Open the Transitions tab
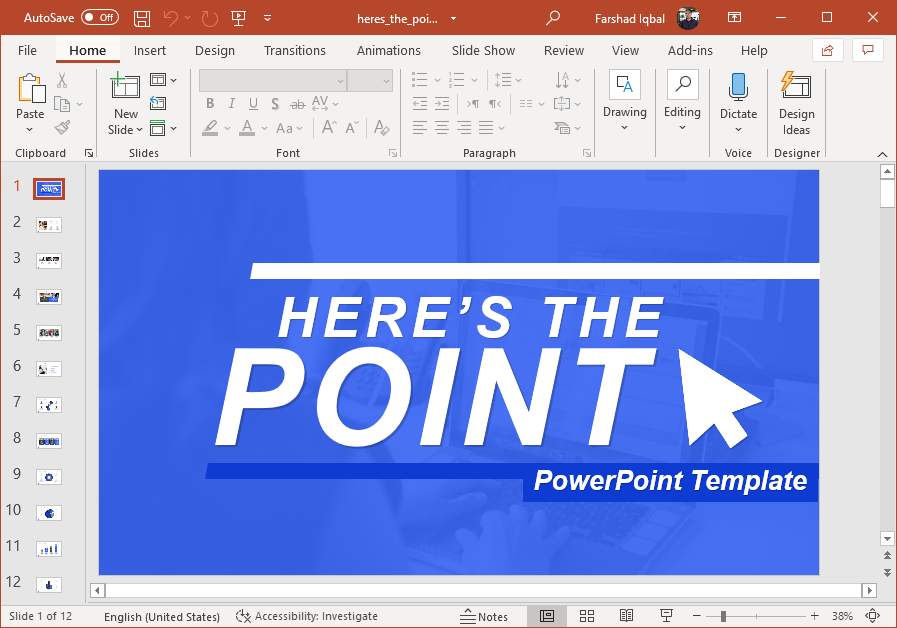 (294, 50)
